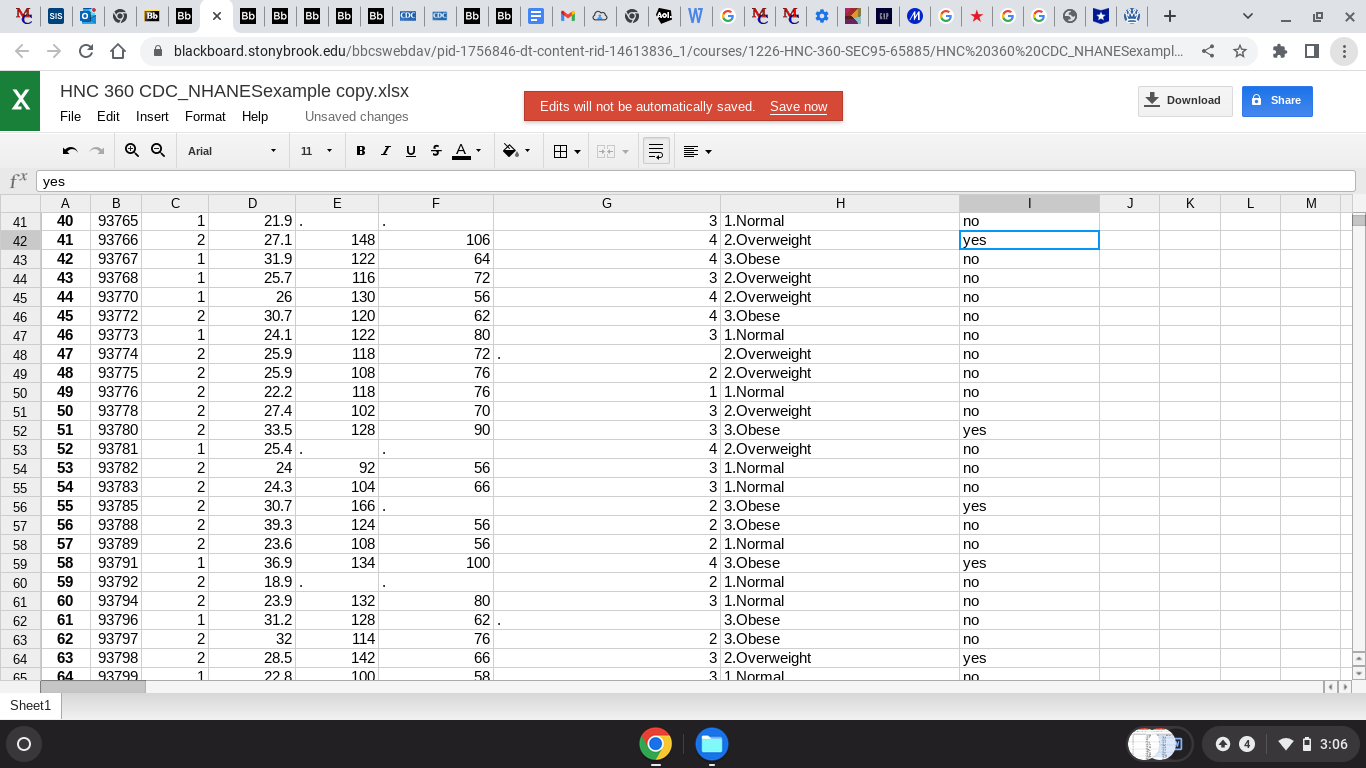This screenshot has height=768, width=1366.
Task: Click the borders icon
Action: pos(561,151)
